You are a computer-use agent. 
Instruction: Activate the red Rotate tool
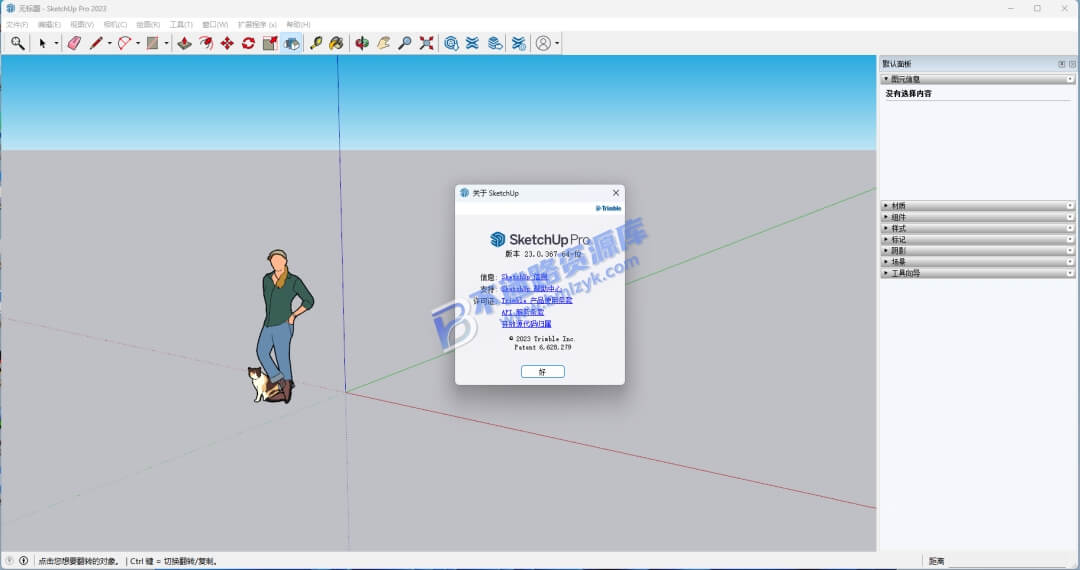(x=249, y=43)
